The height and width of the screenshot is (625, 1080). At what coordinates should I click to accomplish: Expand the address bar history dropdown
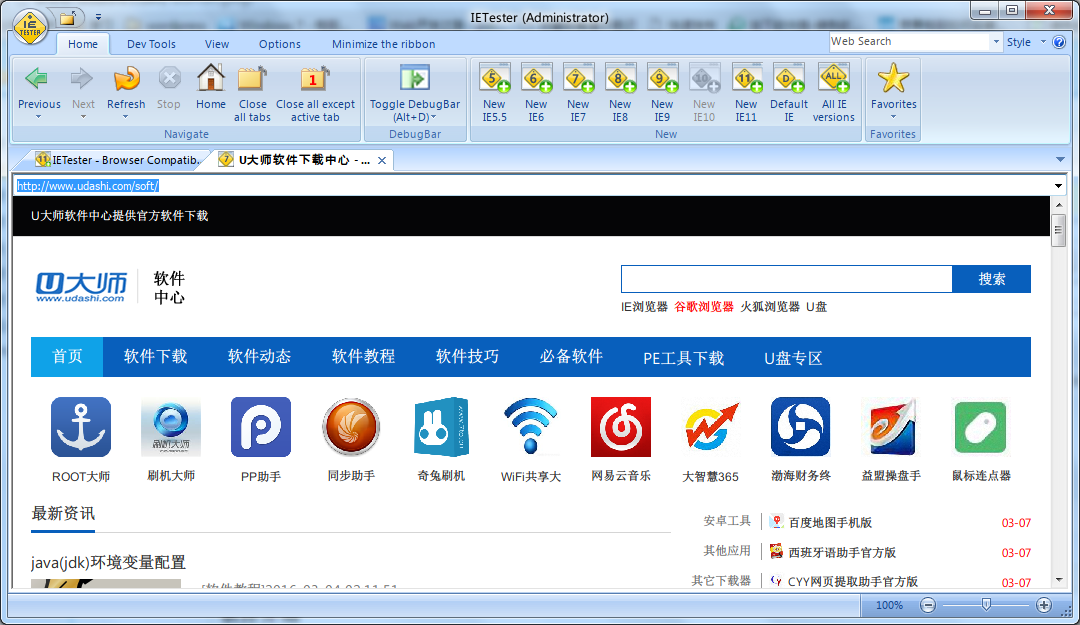[1057, 185]
